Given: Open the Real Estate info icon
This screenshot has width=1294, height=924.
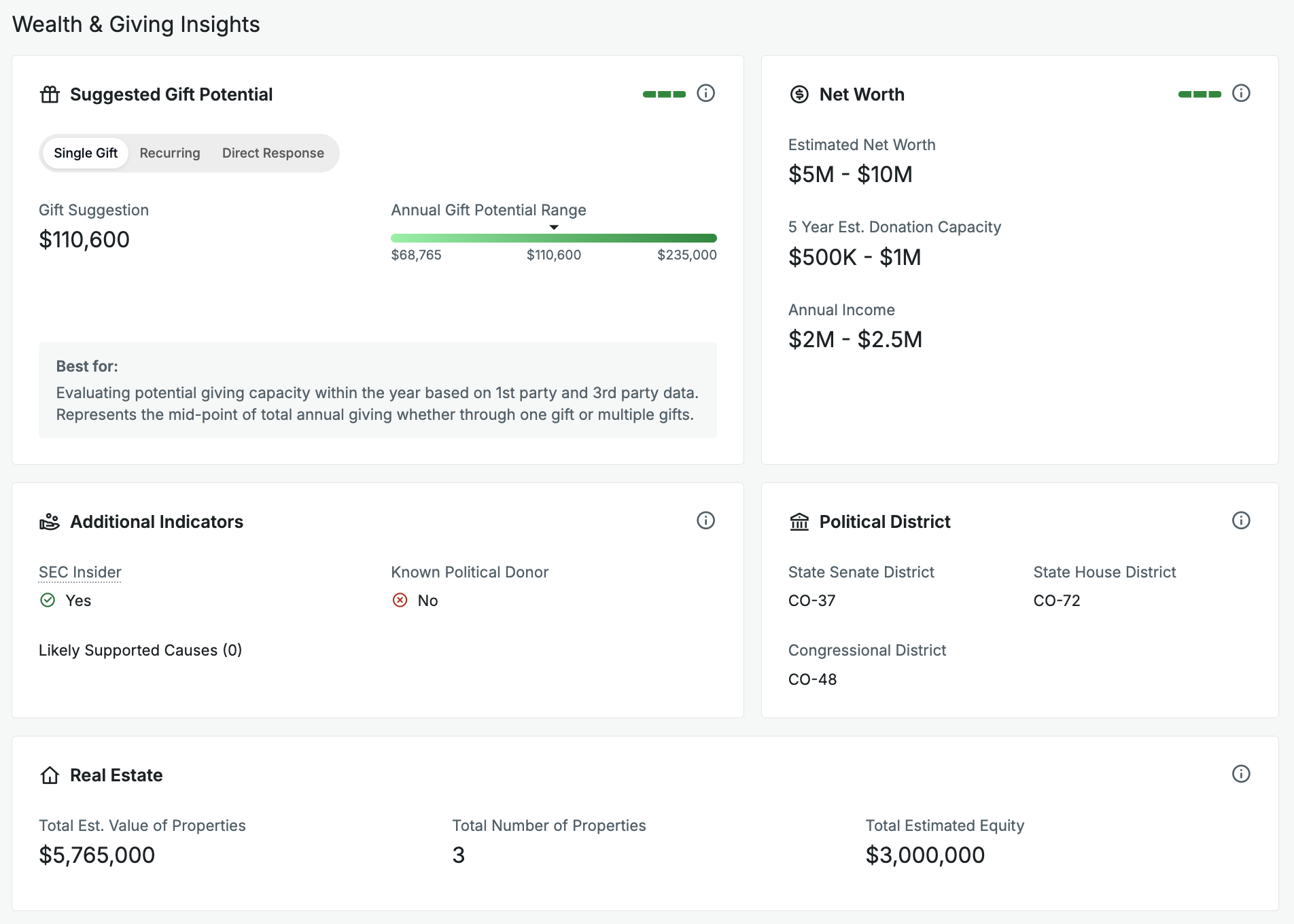Looking at the screenshot, I should pyautogui.click(x=1241, y=774).
